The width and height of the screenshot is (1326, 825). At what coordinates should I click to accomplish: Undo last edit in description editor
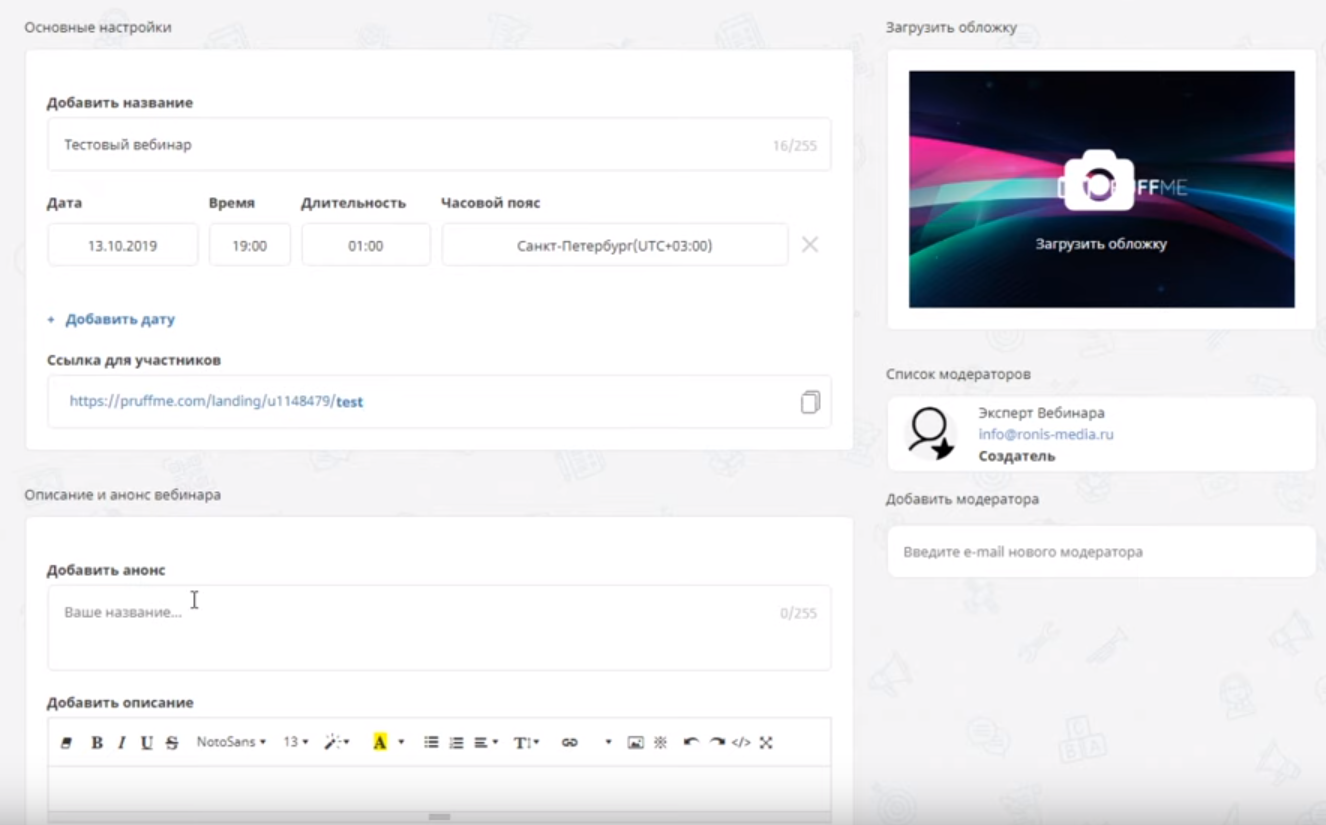click(691, 742)
